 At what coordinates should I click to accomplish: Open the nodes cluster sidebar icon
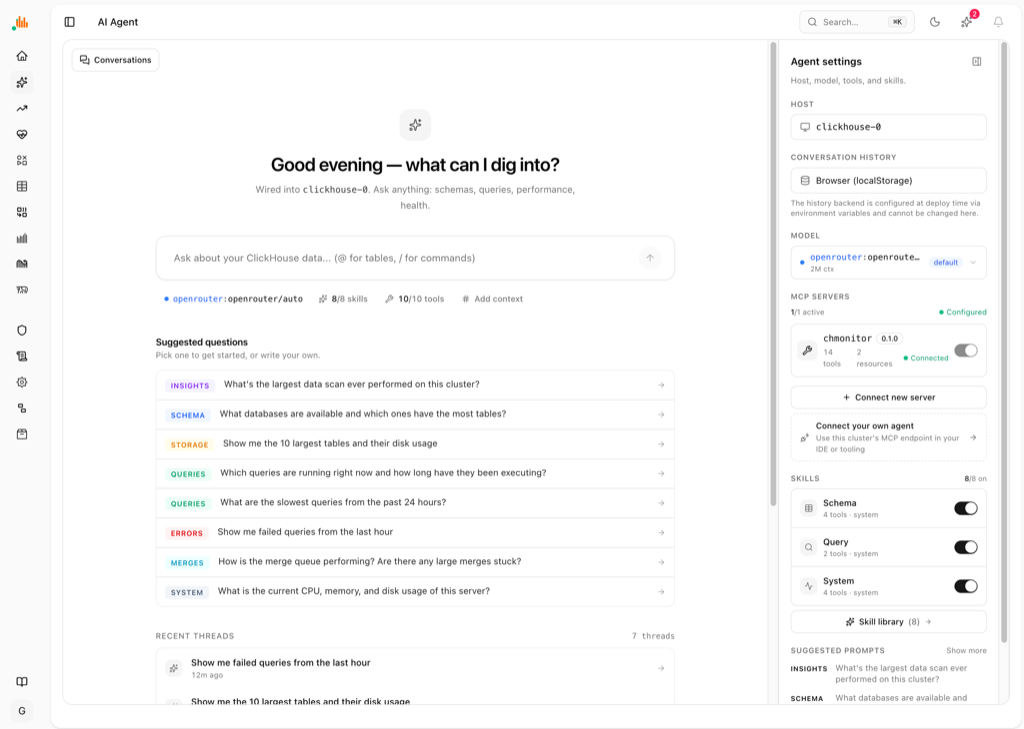point(22,408)
